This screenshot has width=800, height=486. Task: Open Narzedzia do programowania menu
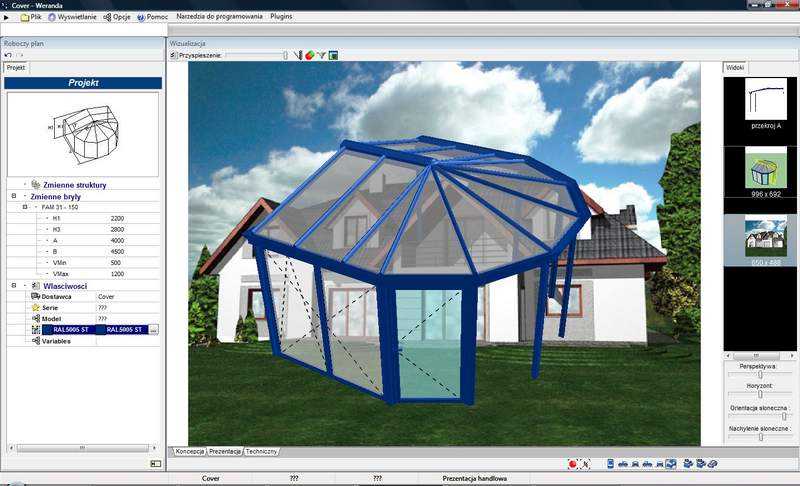219,16
